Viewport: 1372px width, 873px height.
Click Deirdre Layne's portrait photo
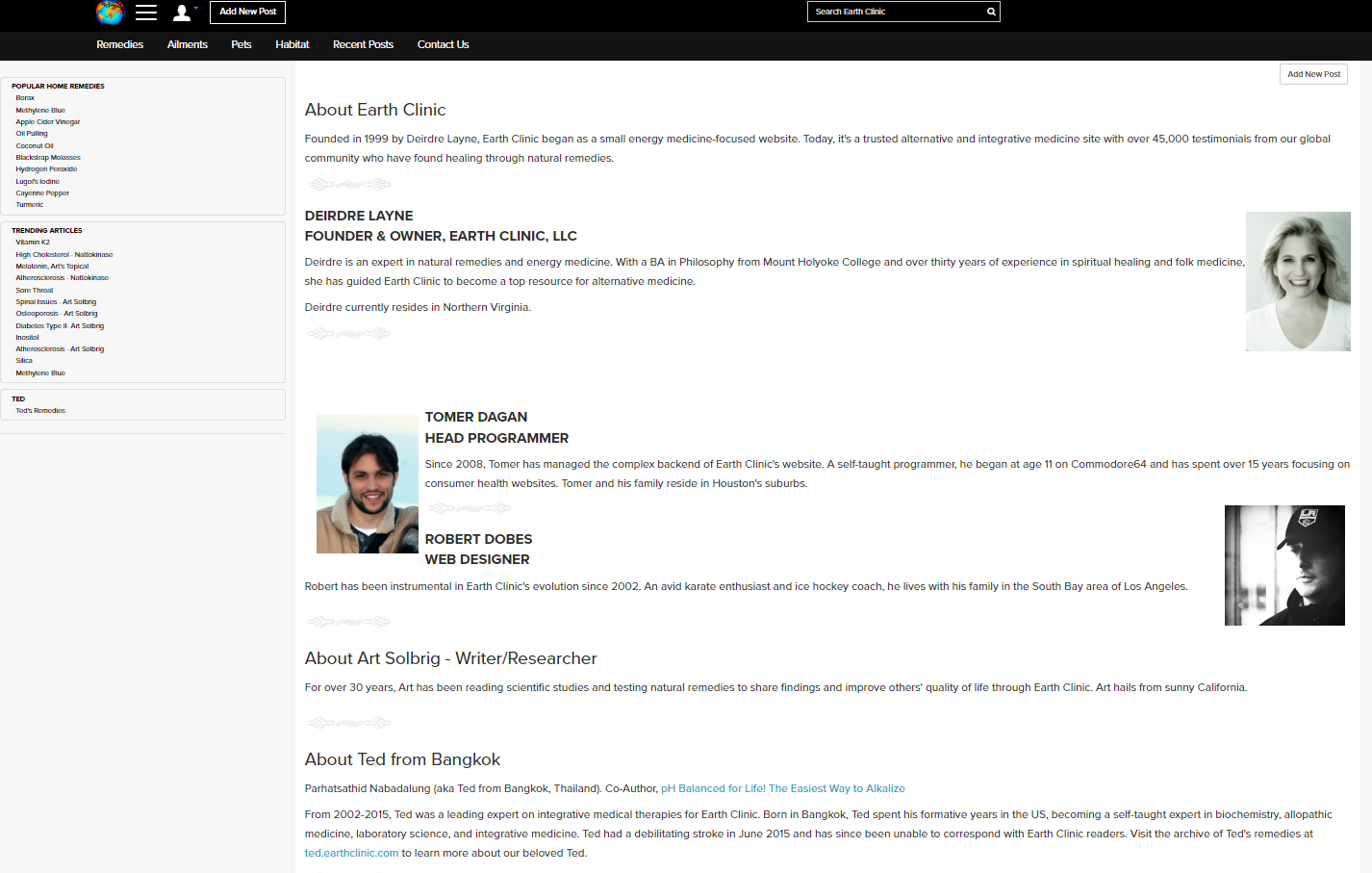click(1298, 281)
